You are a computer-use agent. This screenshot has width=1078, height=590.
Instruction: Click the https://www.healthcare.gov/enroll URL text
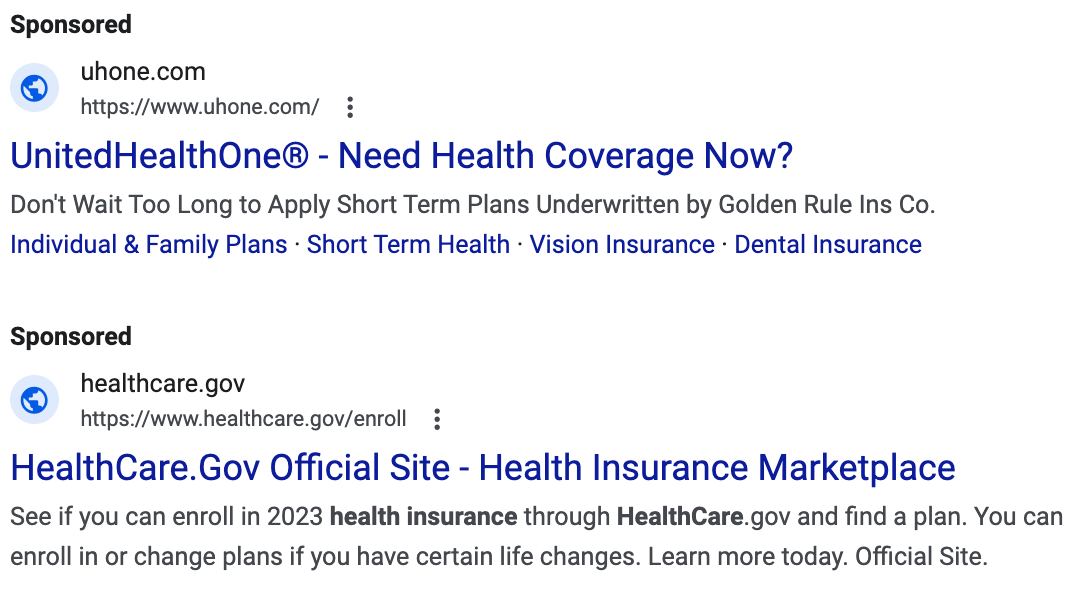coord(243,419)
